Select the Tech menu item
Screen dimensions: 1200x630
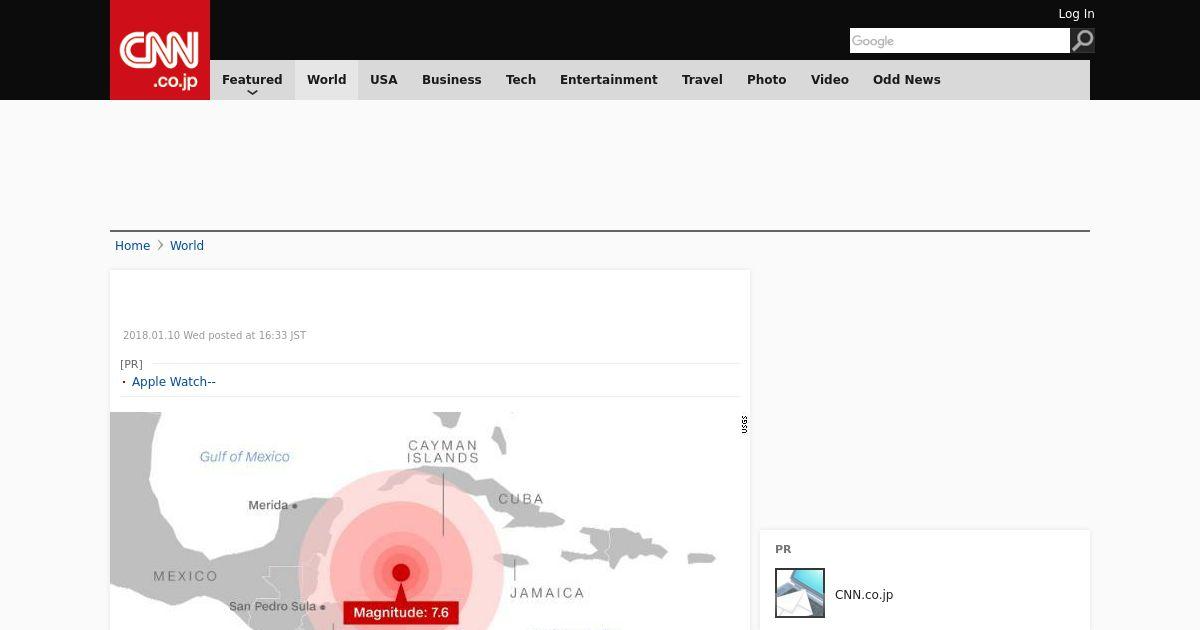click(521, 80)
